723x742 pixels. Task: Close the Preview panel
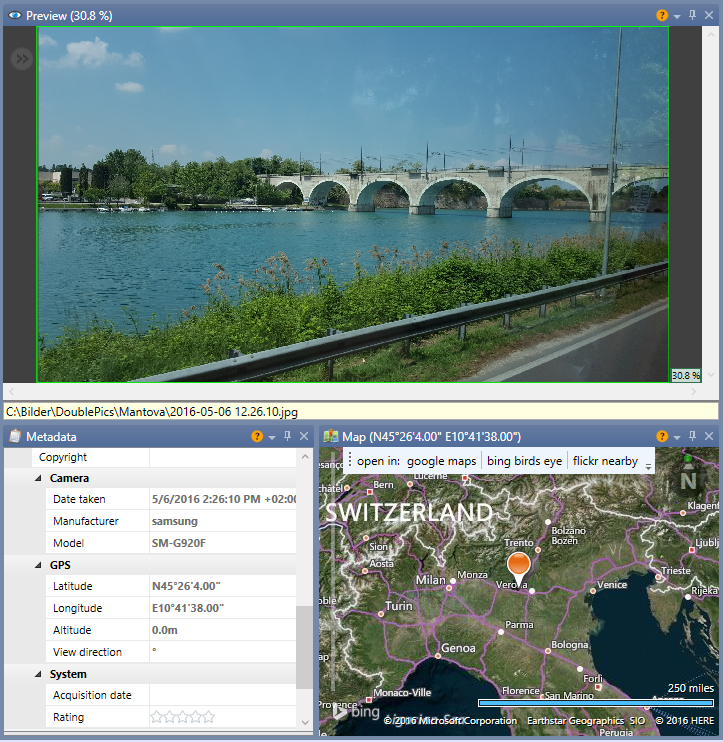pyautogui.click(x=709, y=15)
